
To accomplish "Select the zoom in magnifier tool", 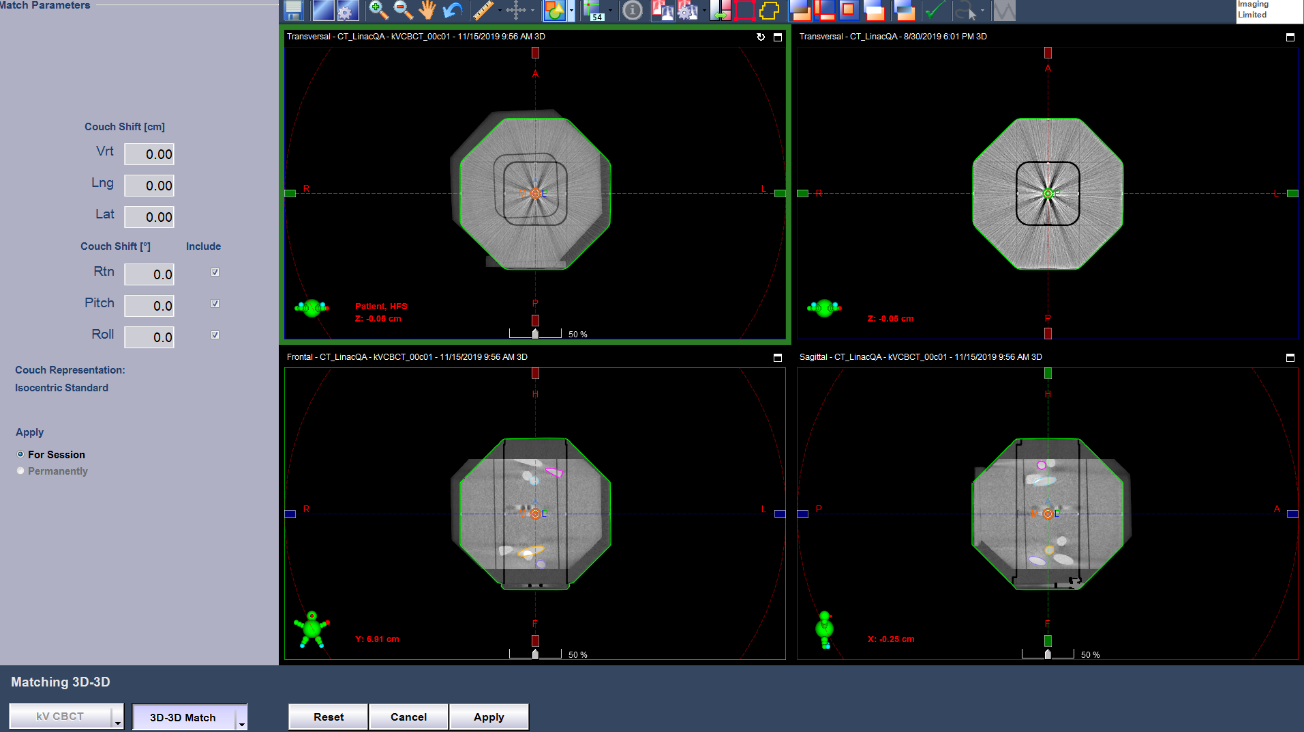I will click(x=379, y=11).
